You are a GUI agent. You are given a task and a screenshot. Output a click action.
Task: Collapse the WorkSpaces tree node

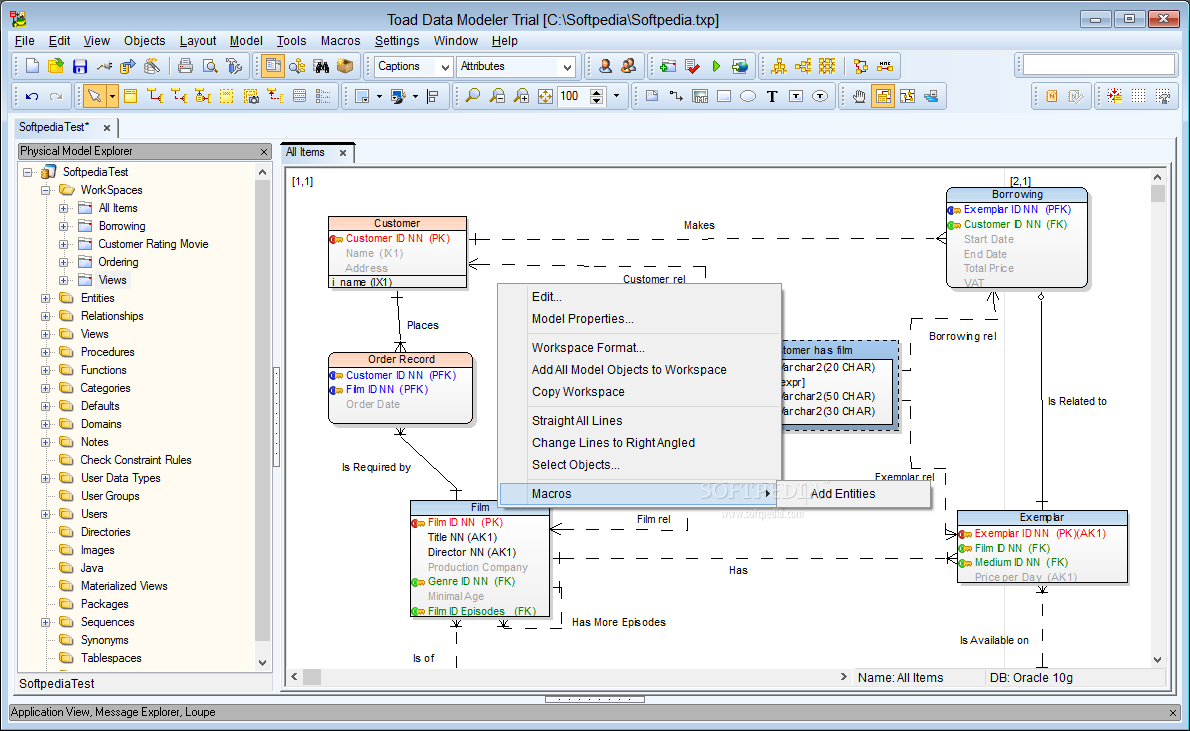tap(46, 191)
